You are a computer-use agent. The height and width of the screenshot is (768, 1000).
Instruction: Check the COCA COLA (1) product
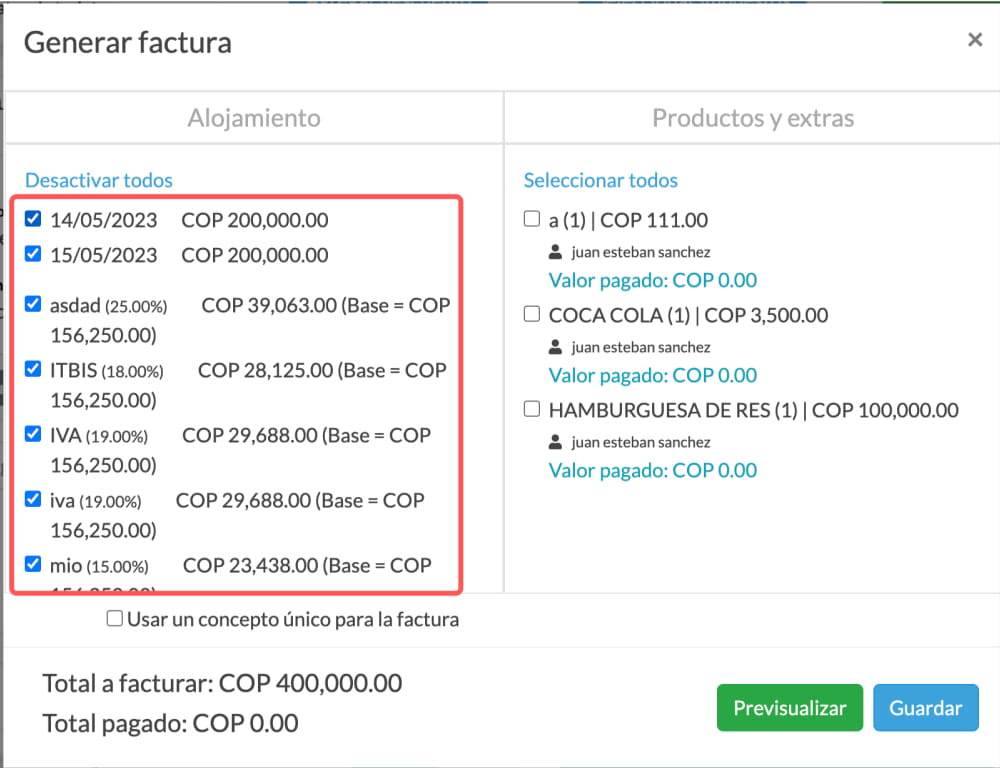(532, 314)
